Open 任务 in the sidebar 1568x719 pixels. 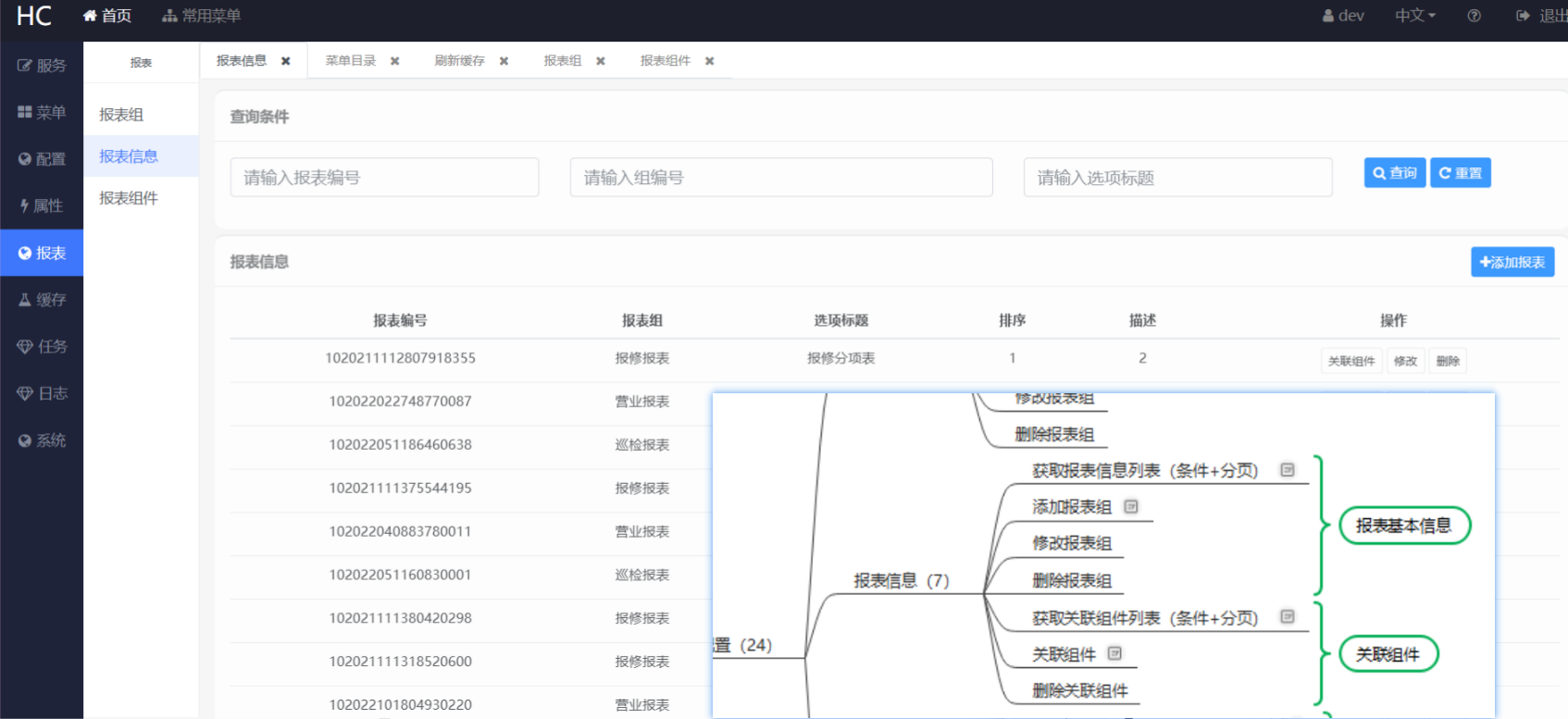[x=42, y=346]
